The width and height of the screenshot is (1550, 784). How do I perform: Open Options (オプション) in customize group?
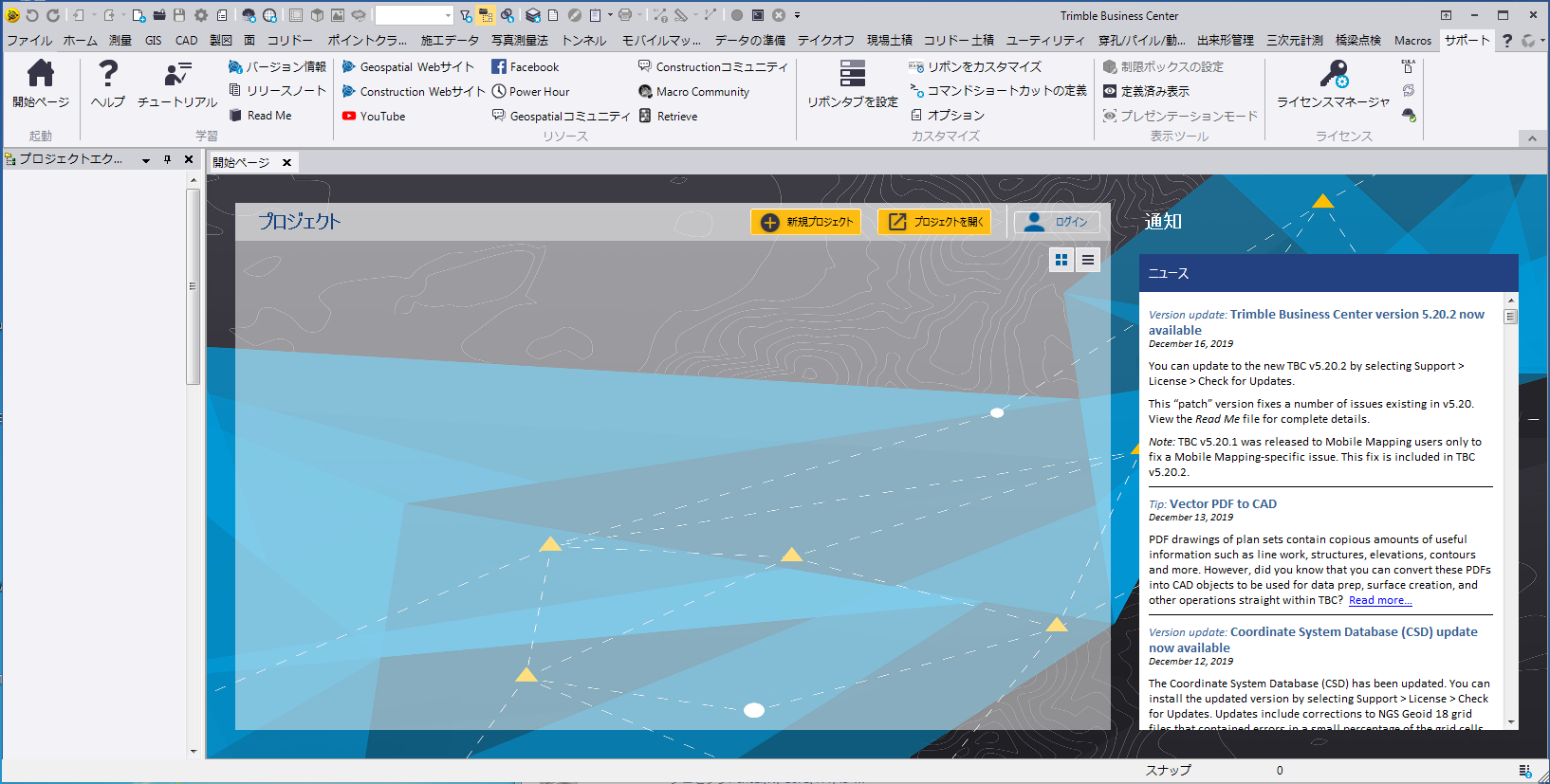[x=948, y=115]
